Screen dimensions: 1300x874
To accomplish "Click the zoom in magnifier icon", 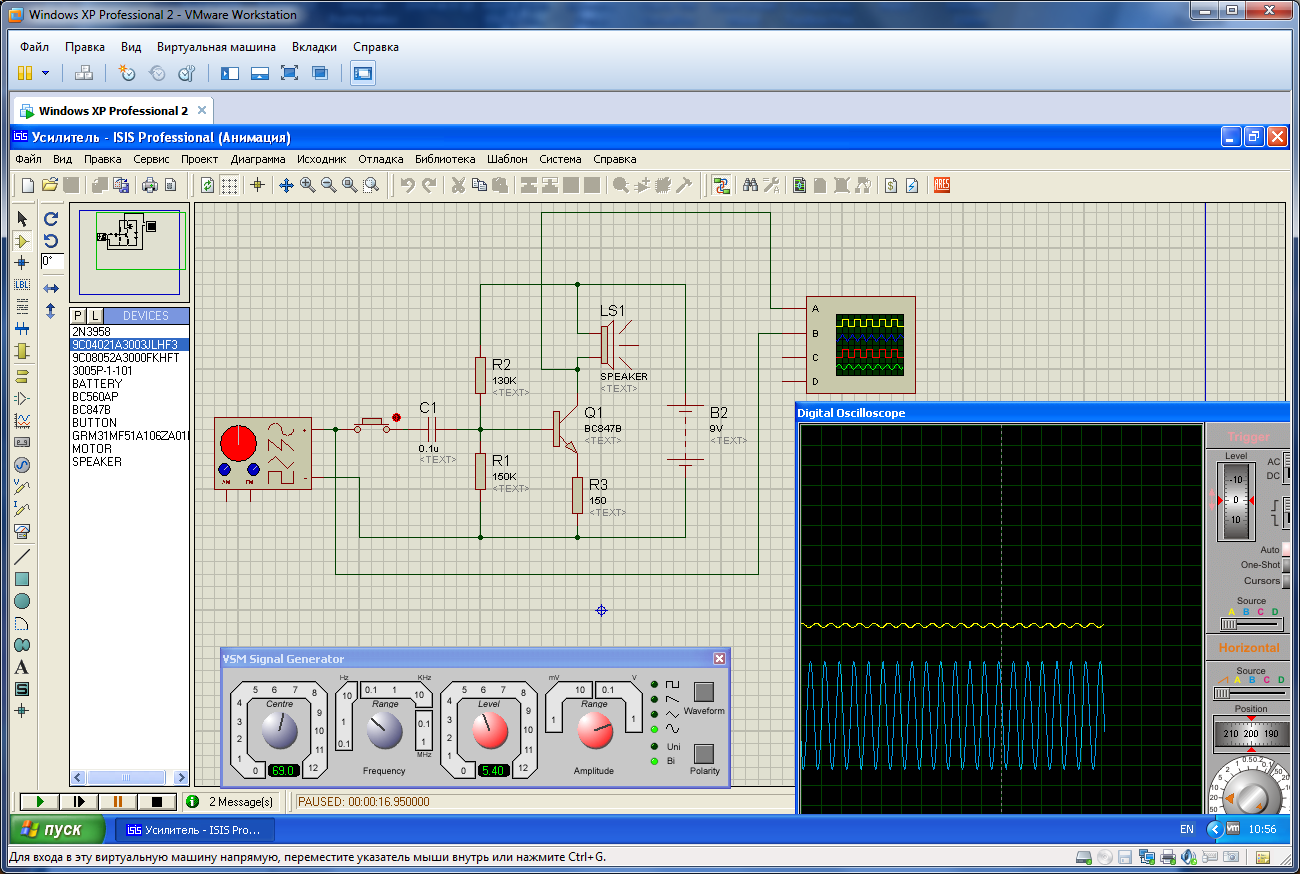I will [307, 185].
